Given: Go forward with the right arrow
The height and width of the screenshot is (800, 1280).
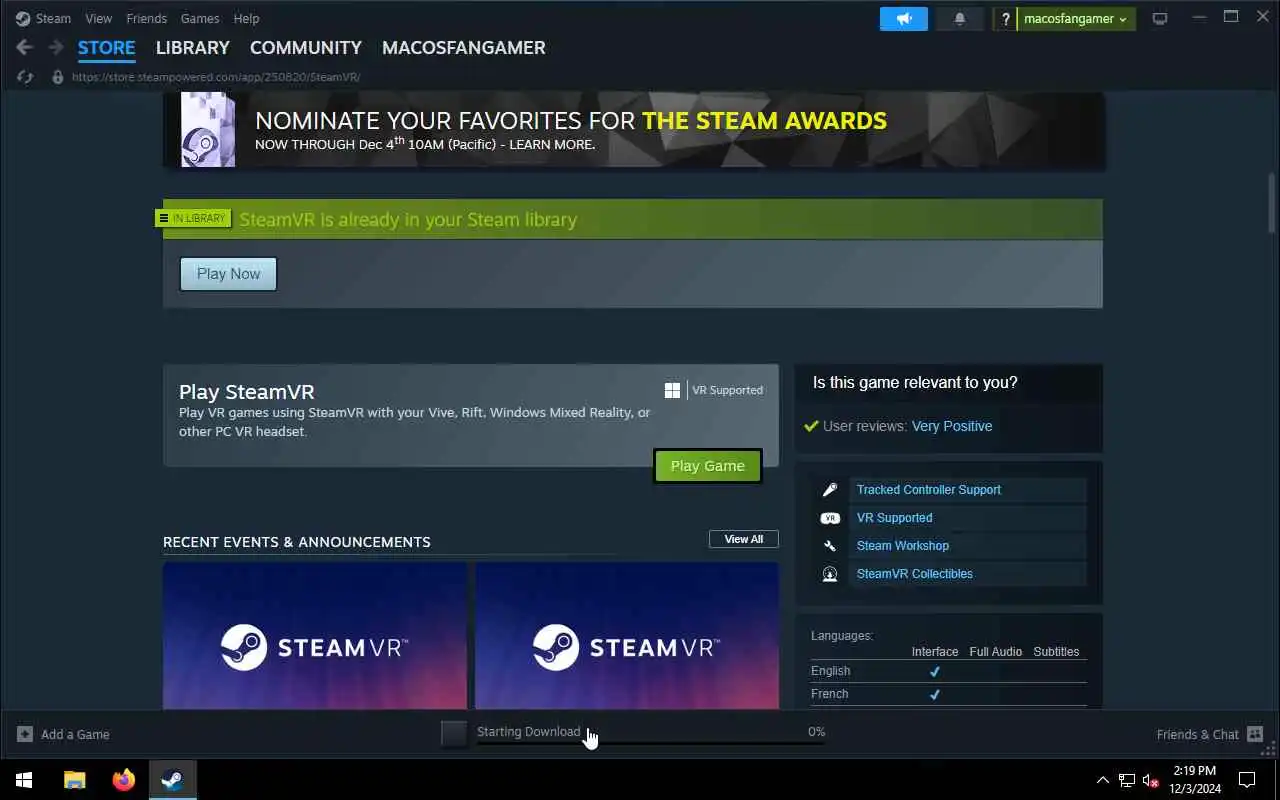Looking at the screenshot, I should point(56,47).
